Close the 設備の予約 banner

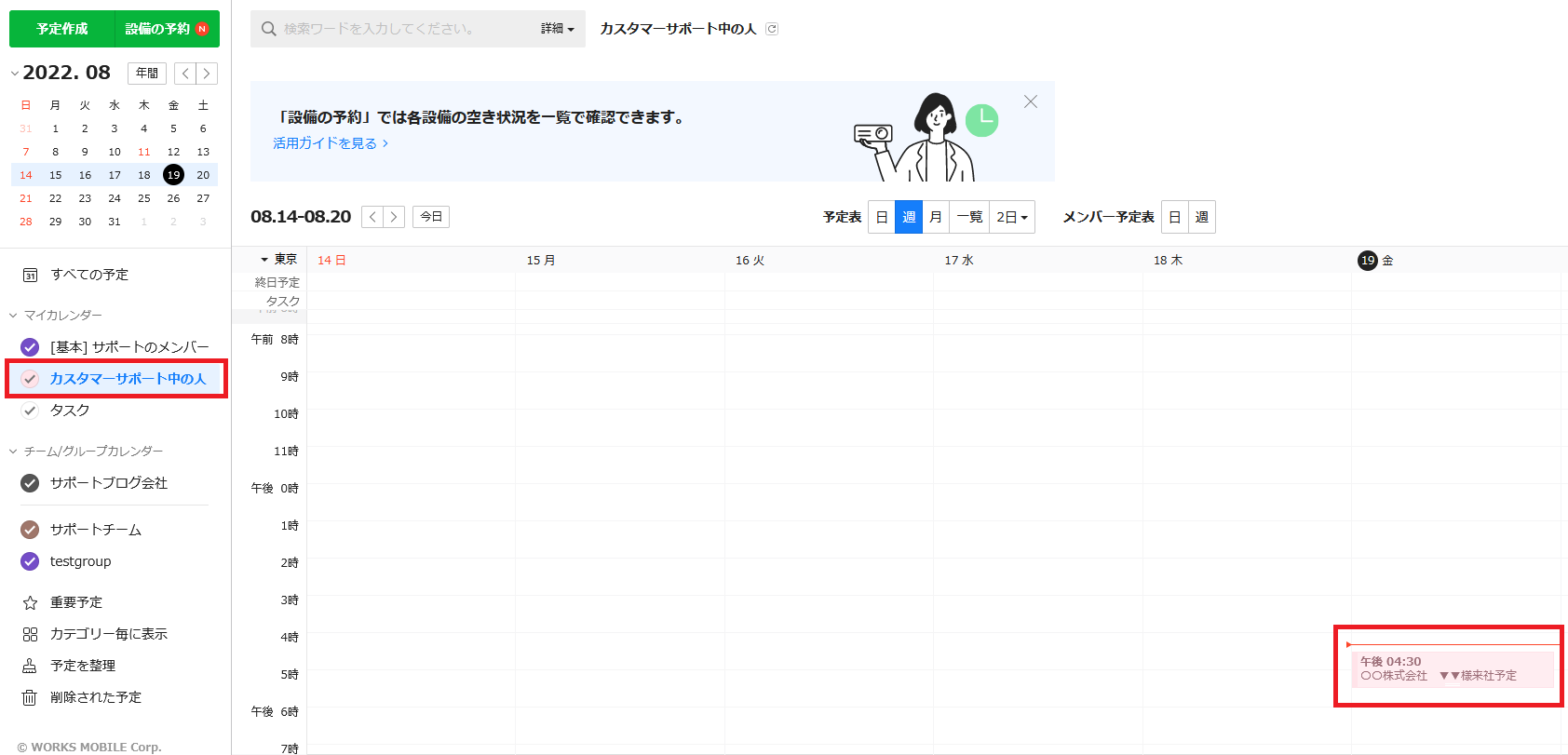point(1030,101)
